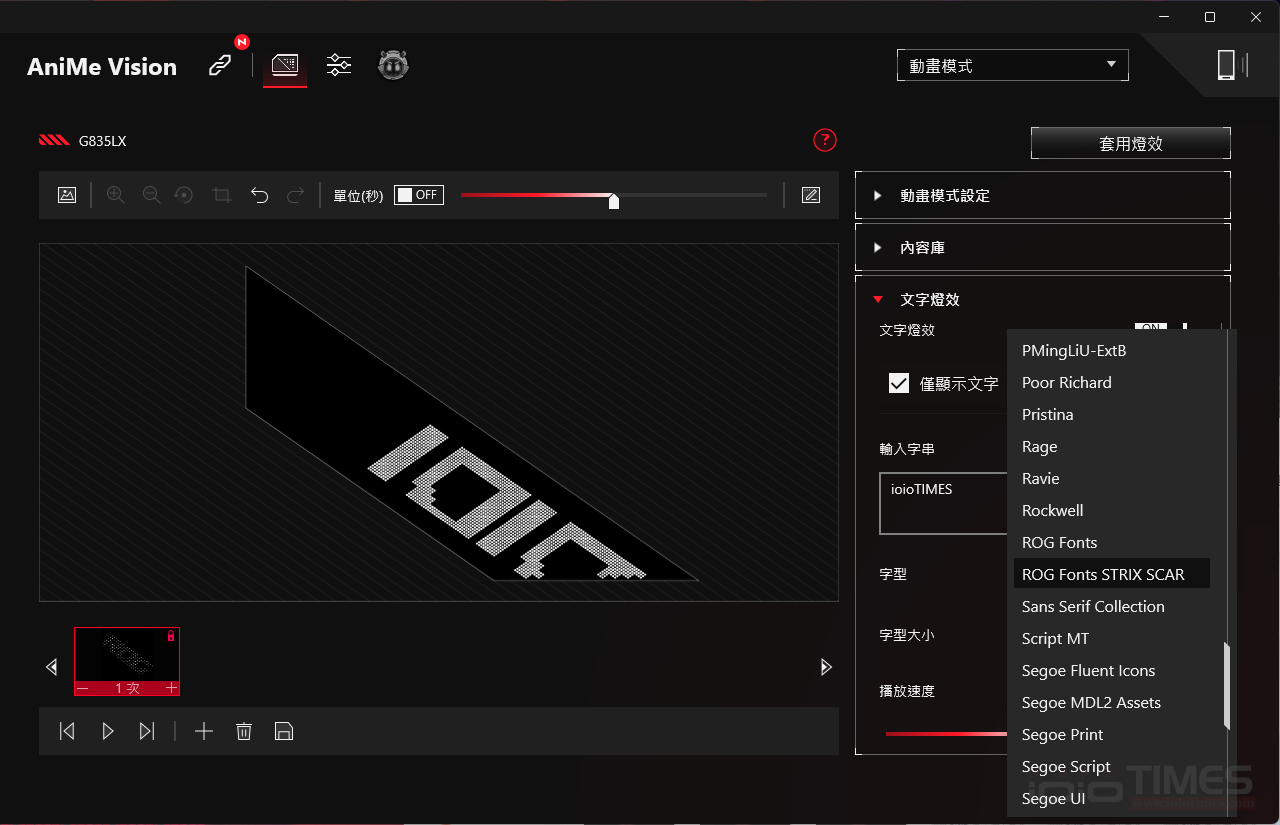Skip to the first frame
Image resolution: width=1280 pixels, height=825 pixels.
(x=67, y=731)
